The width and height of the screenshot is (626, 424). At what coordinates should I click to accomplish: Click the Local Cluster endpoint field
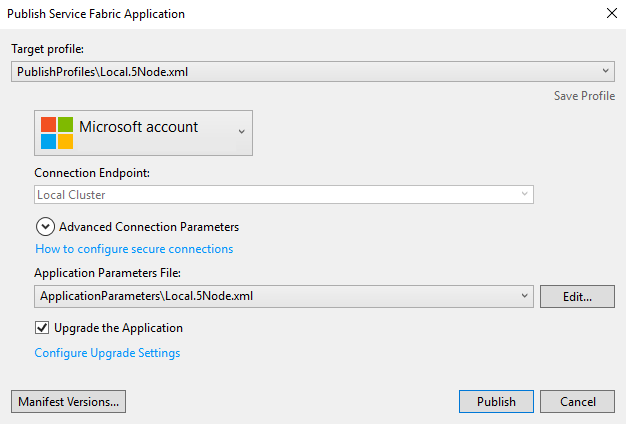284,194
